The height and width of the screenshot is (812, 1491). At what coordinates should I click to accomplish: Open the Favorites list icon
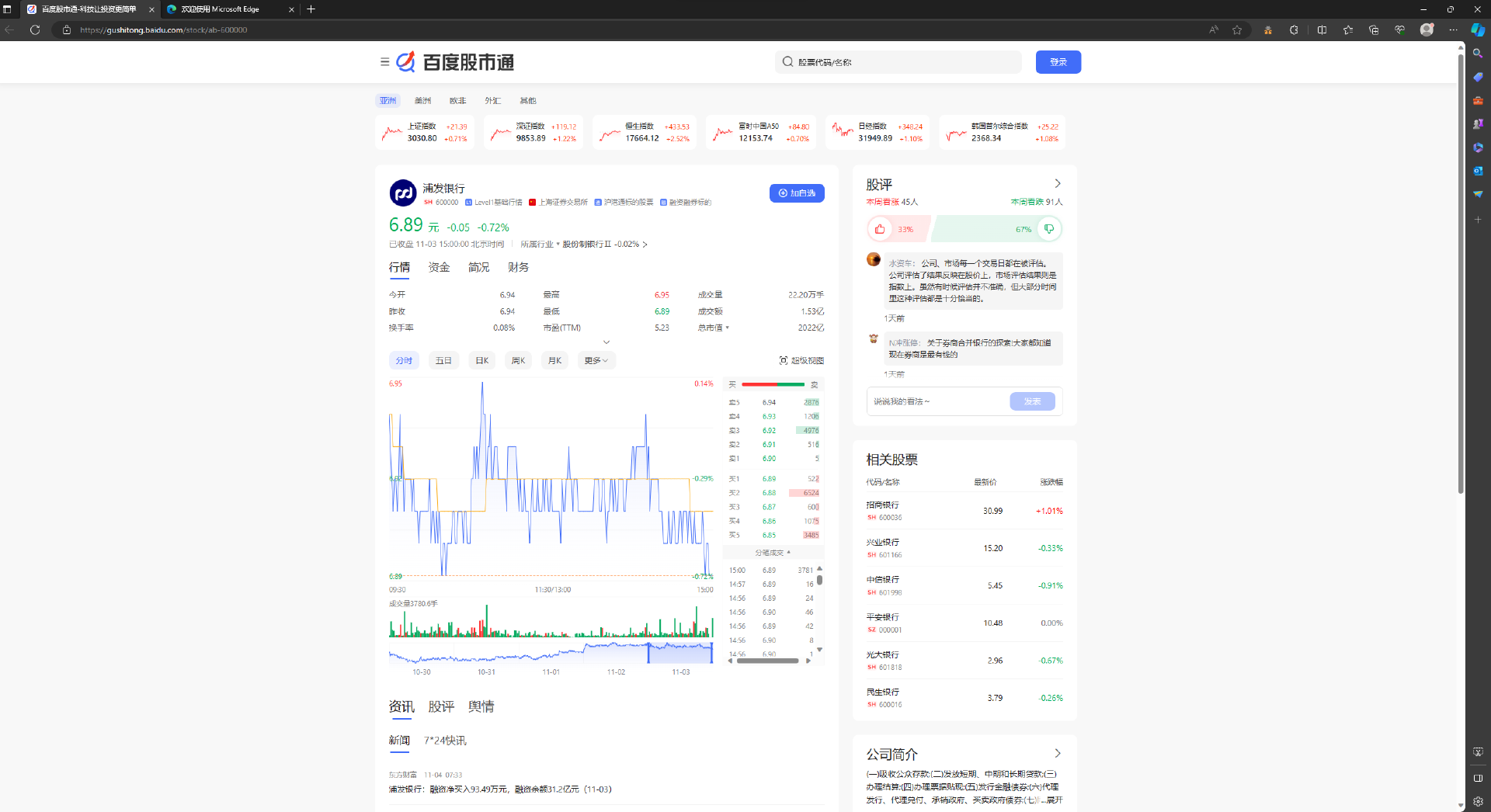pyautogui.click(x=1348, y=29)
